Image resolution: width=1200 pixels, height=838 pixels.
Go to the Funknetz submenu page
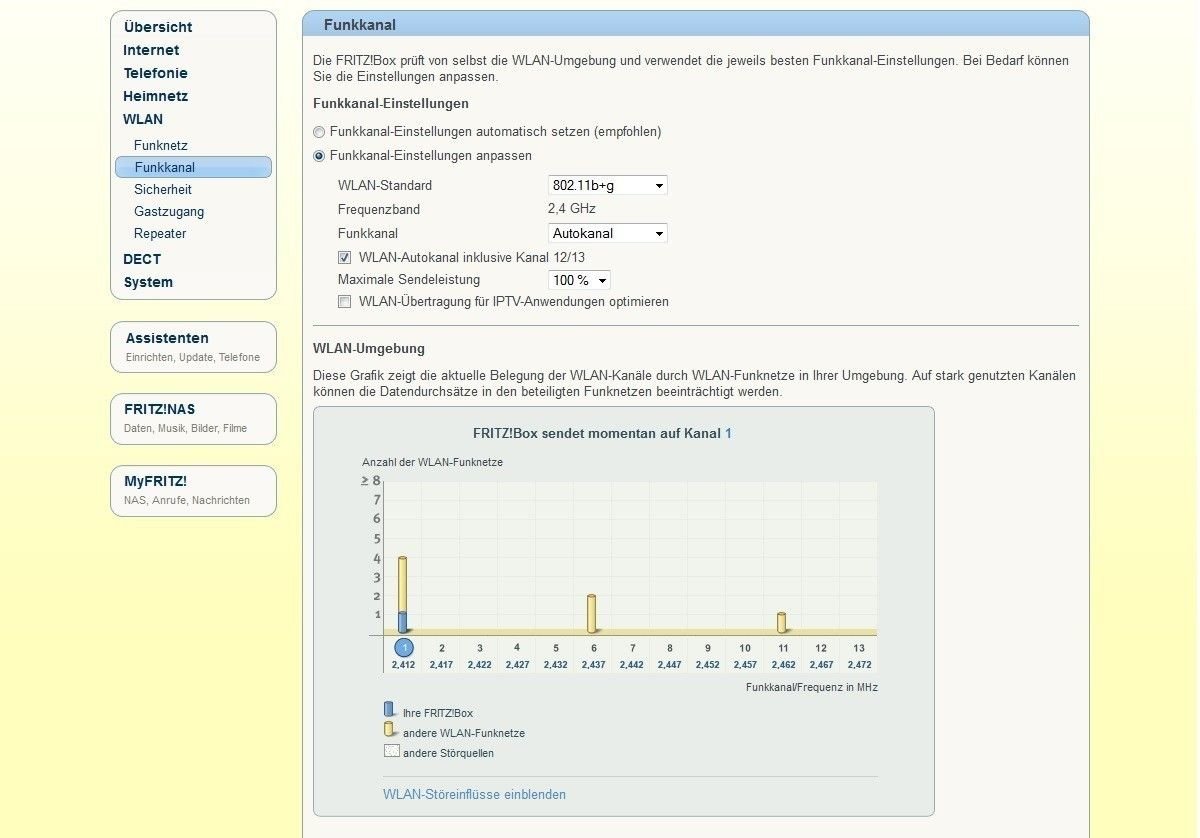coord(161,145)
